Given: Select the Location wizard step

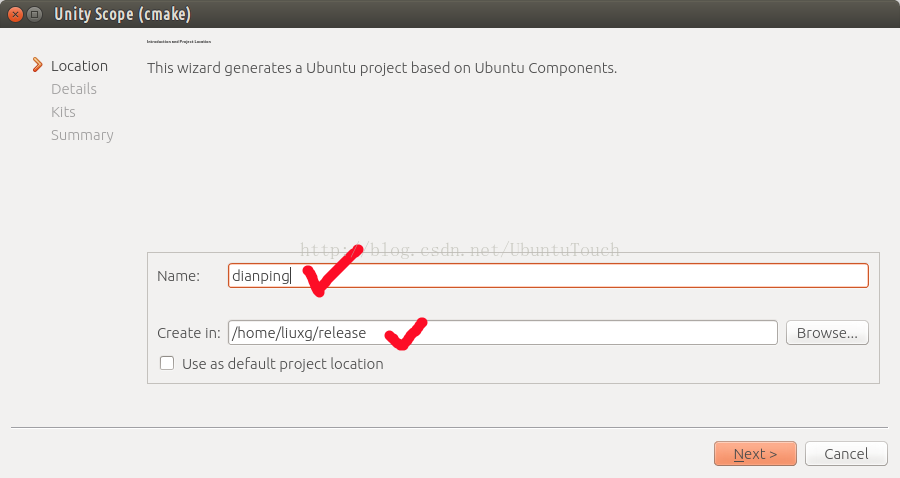Looking at the screenshot, I should [x=79, y=66].
